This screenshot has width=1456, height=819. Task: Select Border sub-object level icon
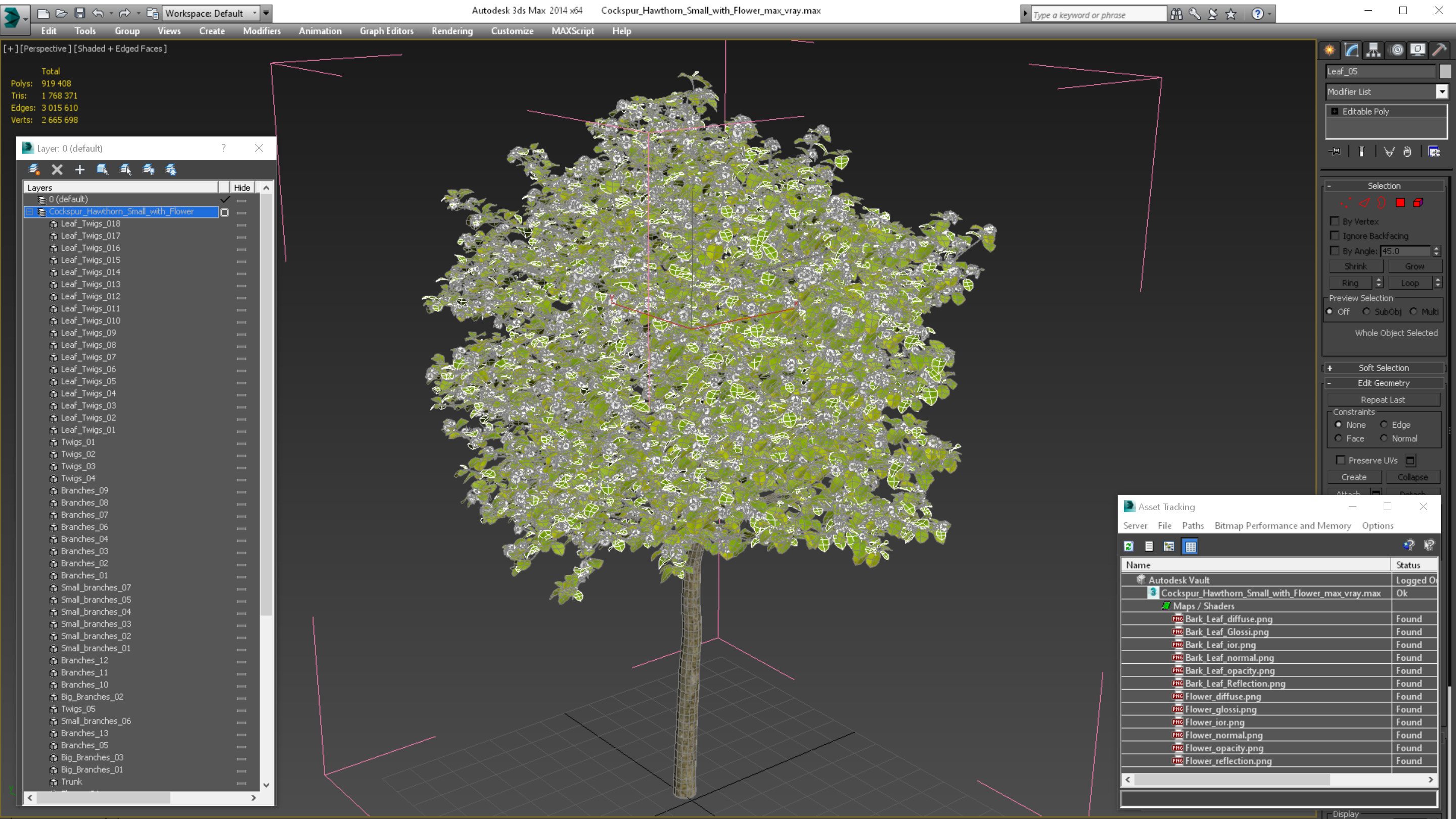point(1382,203)
